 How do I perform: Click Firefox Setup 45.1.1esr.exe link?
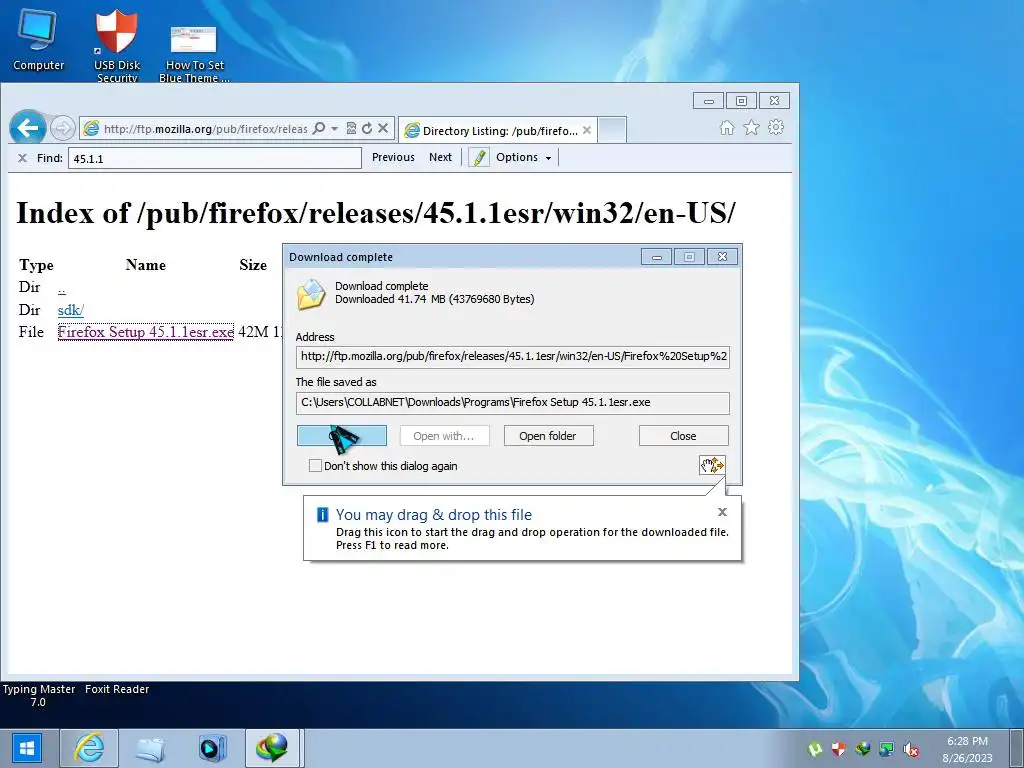click(x=146, y=332)
